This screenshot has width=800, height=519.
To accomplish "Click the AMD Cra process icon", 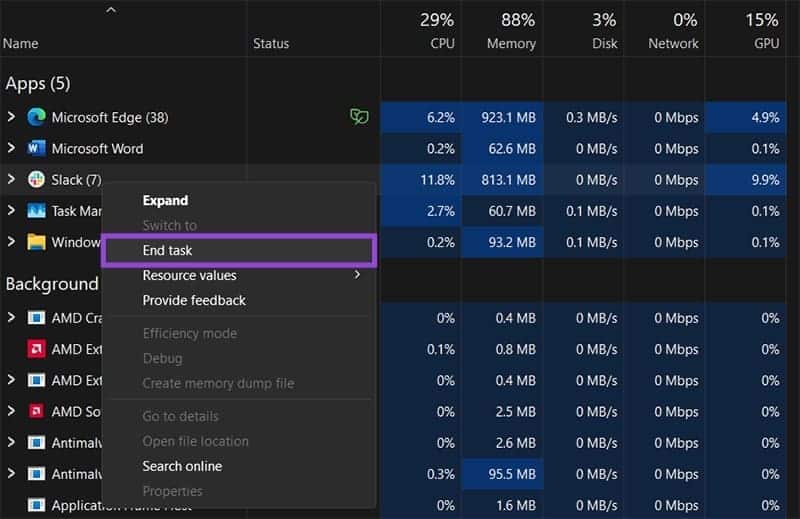I will click(36, 318).
